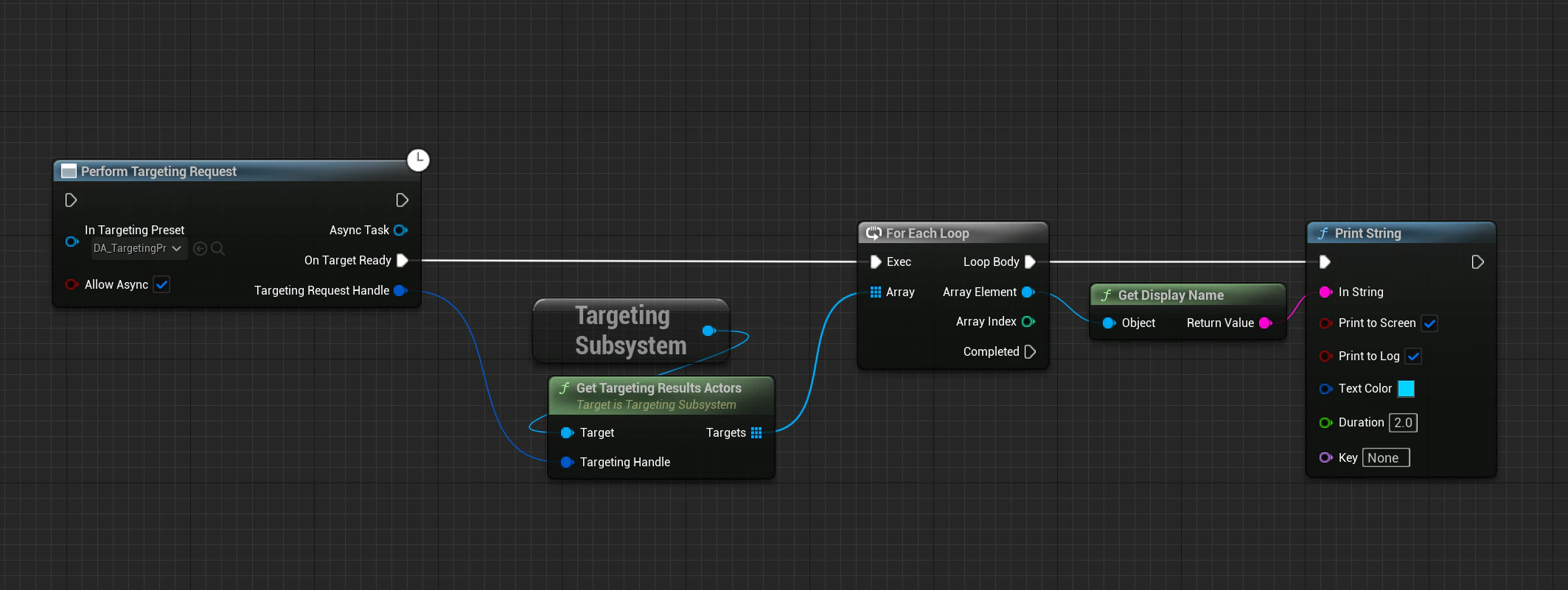Image resolution: width=1568 pixels, height=590 pixels.
Task: Click the Target input pin
Action: coord(567,432)
